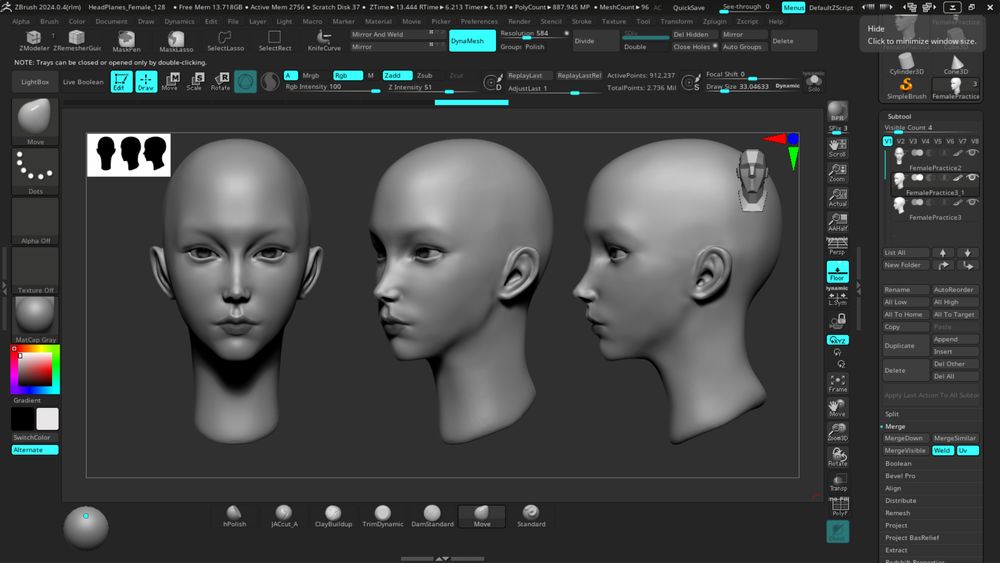The image size is (1000, 563).
Task: Select the MaskPen brush
Action: coord(126,41)
